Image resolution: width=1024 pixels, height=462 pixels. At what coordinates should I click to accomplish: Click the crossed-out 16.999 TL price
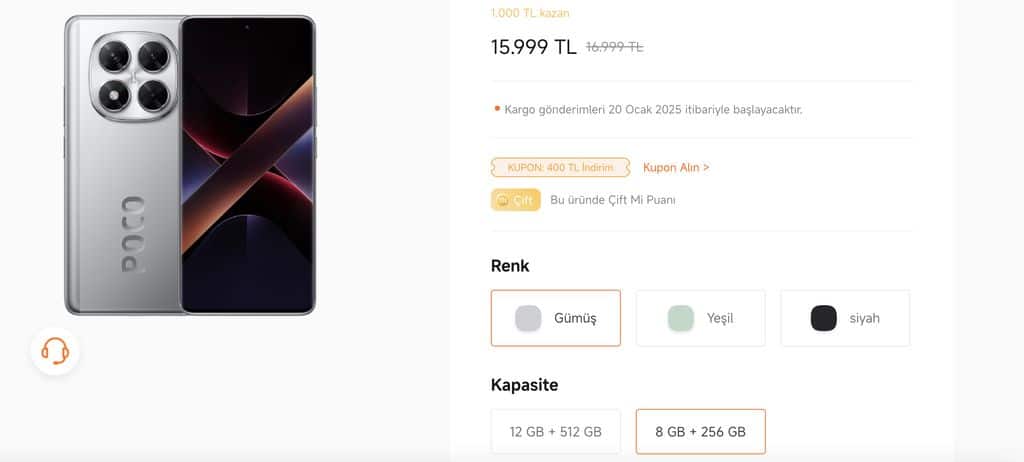tap(615, 46)
